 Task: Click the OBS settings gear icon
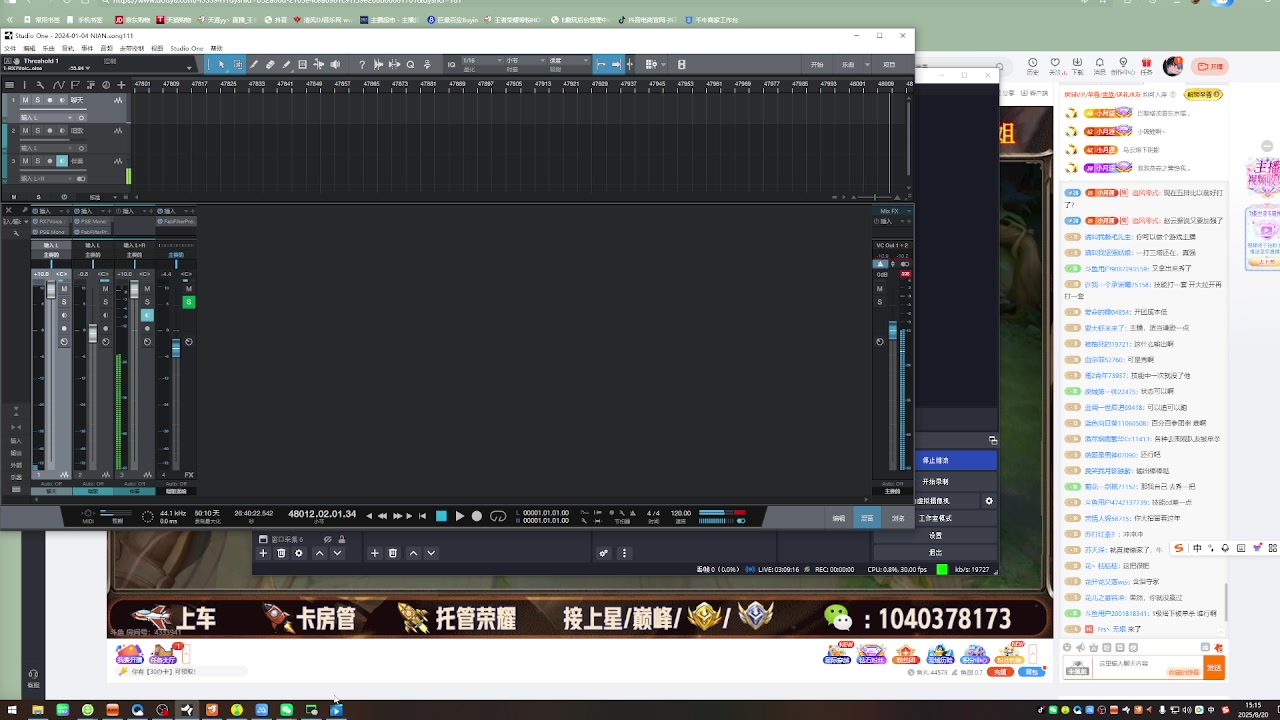pos(989,500)
